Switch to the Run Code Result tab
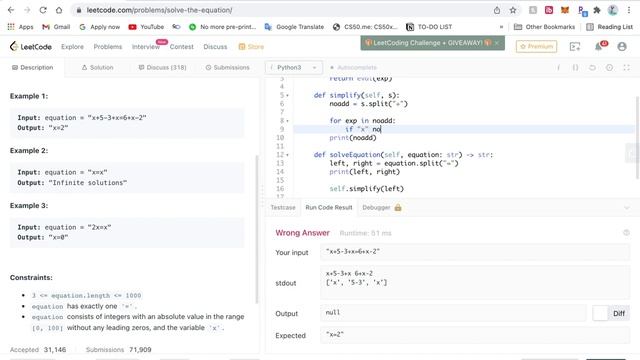 tap(329, 207)
